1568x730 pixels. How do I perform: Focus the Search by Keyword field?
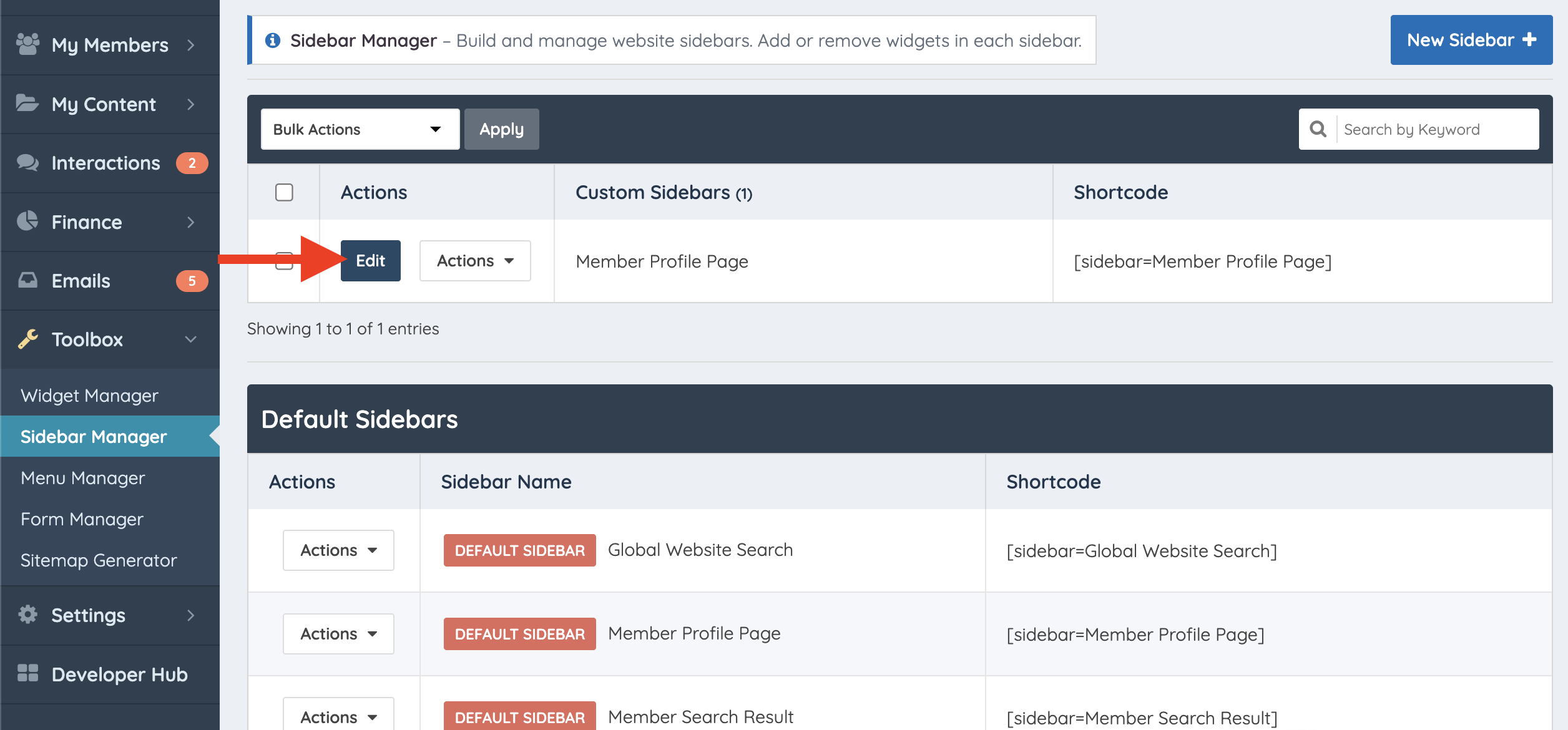click(1436, 129)
